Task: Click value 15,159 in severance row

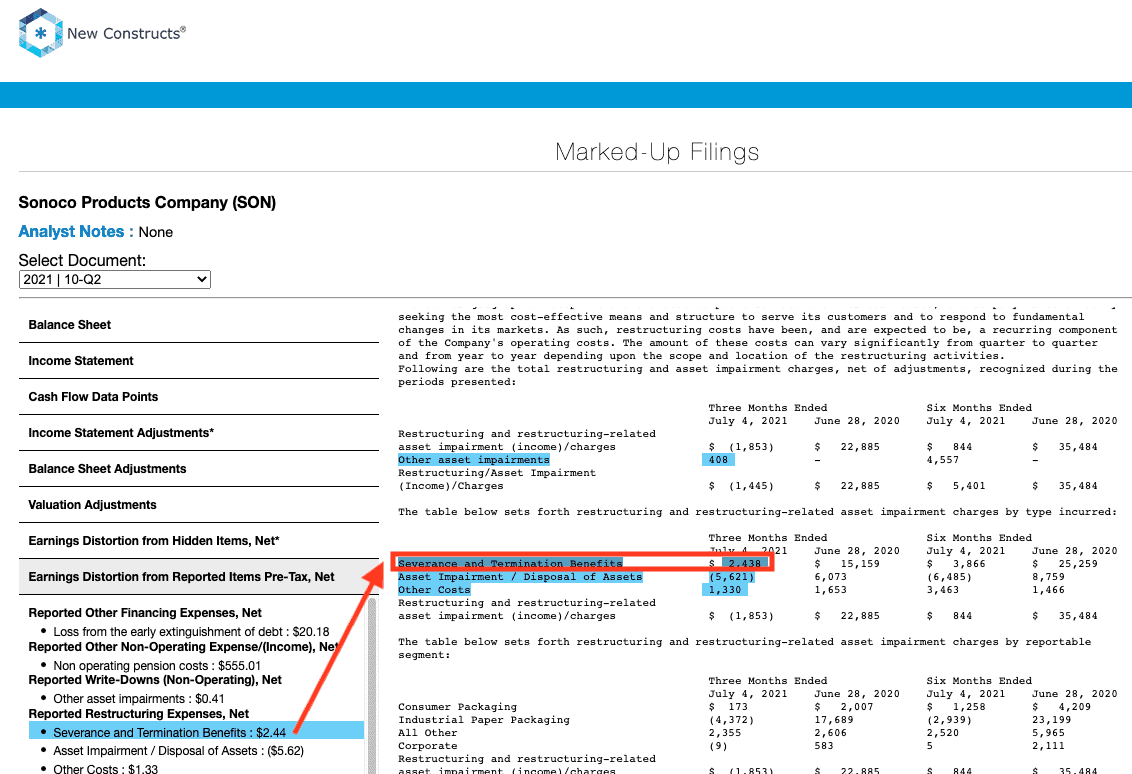Action: [x=860, y=564]
